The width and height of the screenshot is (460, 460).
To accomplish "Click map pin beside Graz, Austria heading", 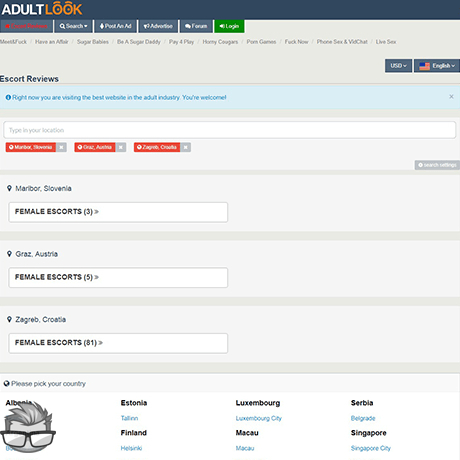I will 9,254.
